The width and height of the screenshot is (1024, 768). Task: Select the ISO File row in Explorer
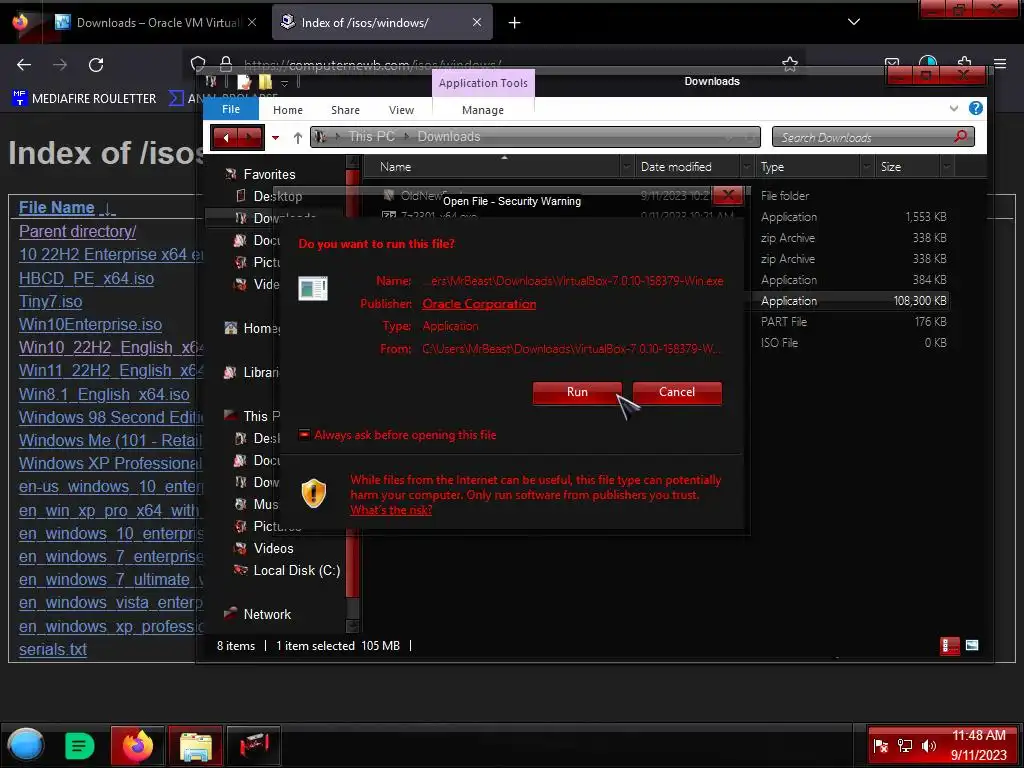pyautogui.click(x=658, y=343)
